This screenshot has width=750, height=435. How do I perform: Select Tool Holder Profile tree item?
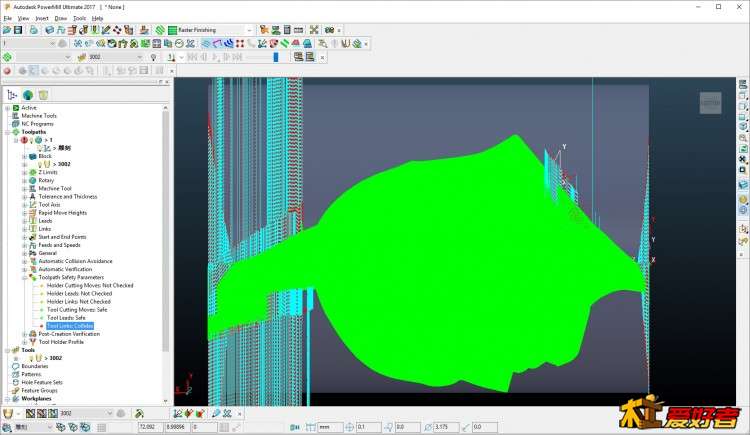click(61, 342)
